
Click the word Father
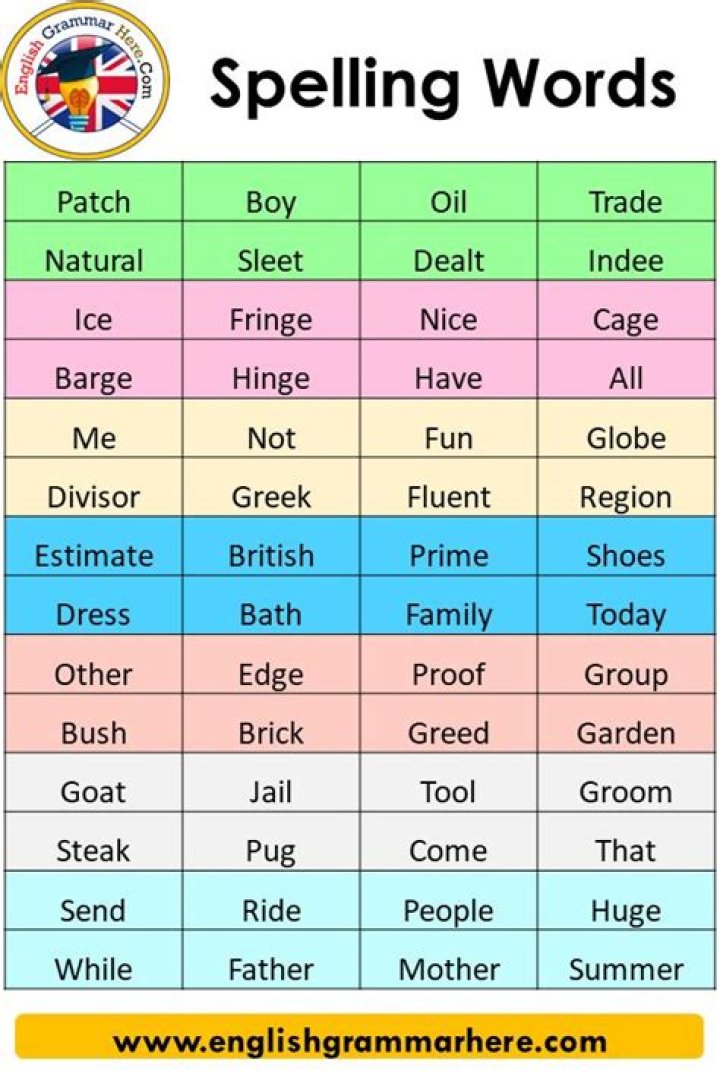click(x=271, y=969)
